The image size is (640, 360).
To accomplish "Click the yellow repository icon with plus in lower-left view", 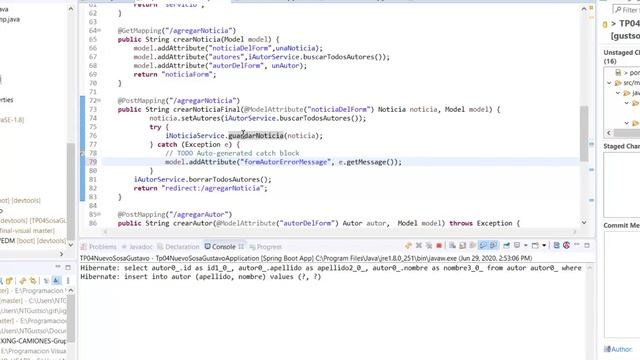I will [x=9, y=281].
